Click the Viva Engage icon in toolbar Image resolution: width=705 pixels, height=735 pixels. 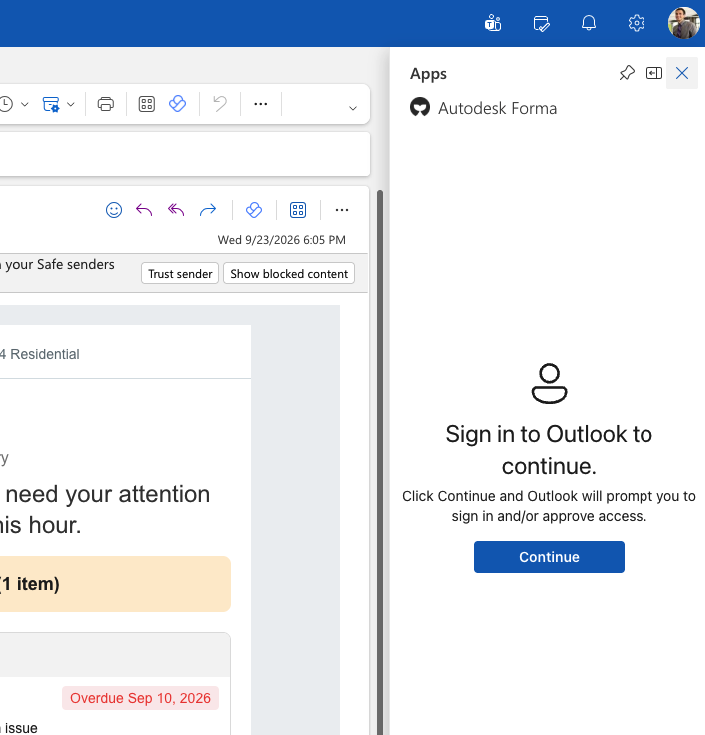pos(177,104)
